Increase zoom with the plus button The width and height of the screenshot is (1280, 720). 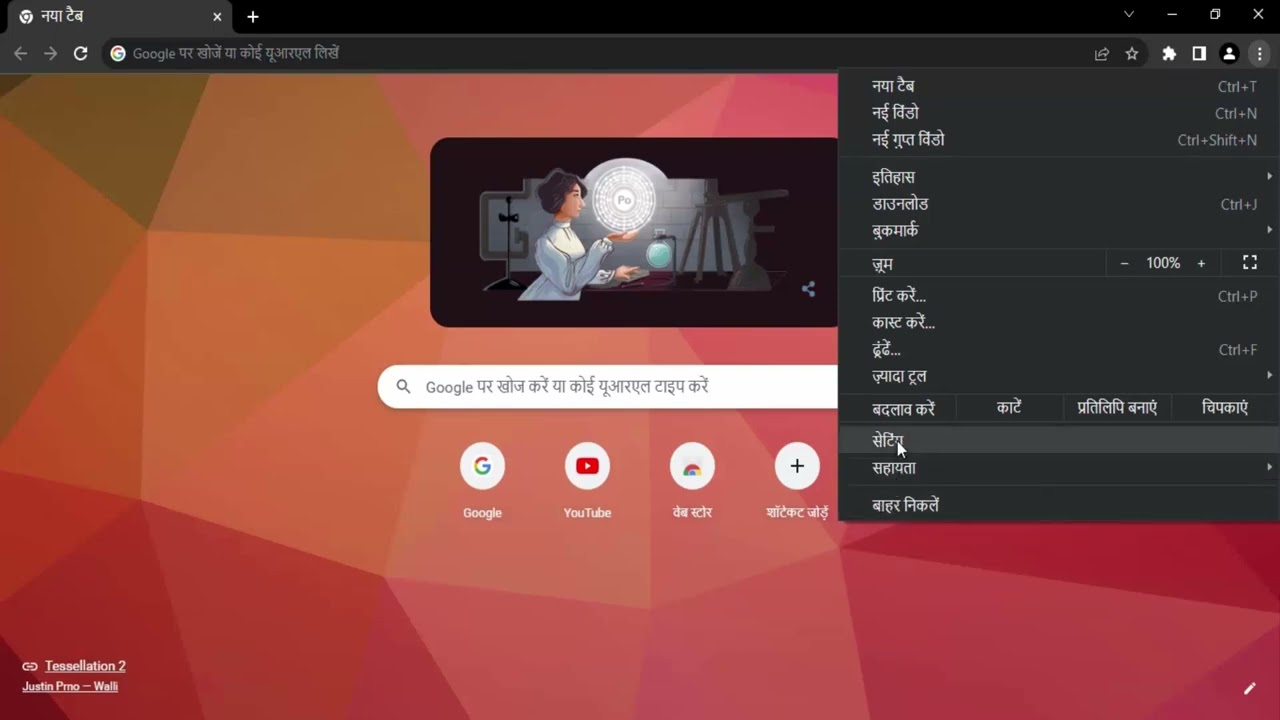1201,263
